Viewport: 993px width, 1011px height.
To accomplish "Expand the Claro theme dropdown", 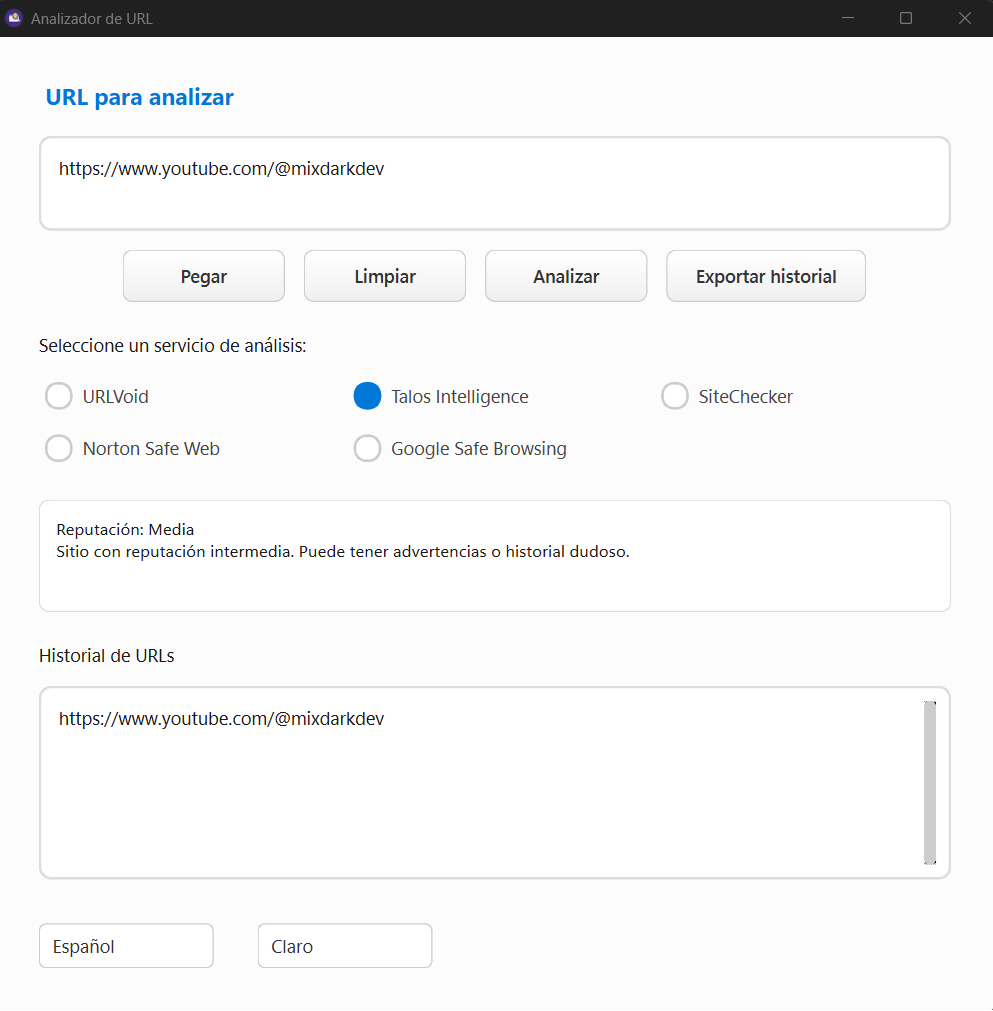I will 345,946.
